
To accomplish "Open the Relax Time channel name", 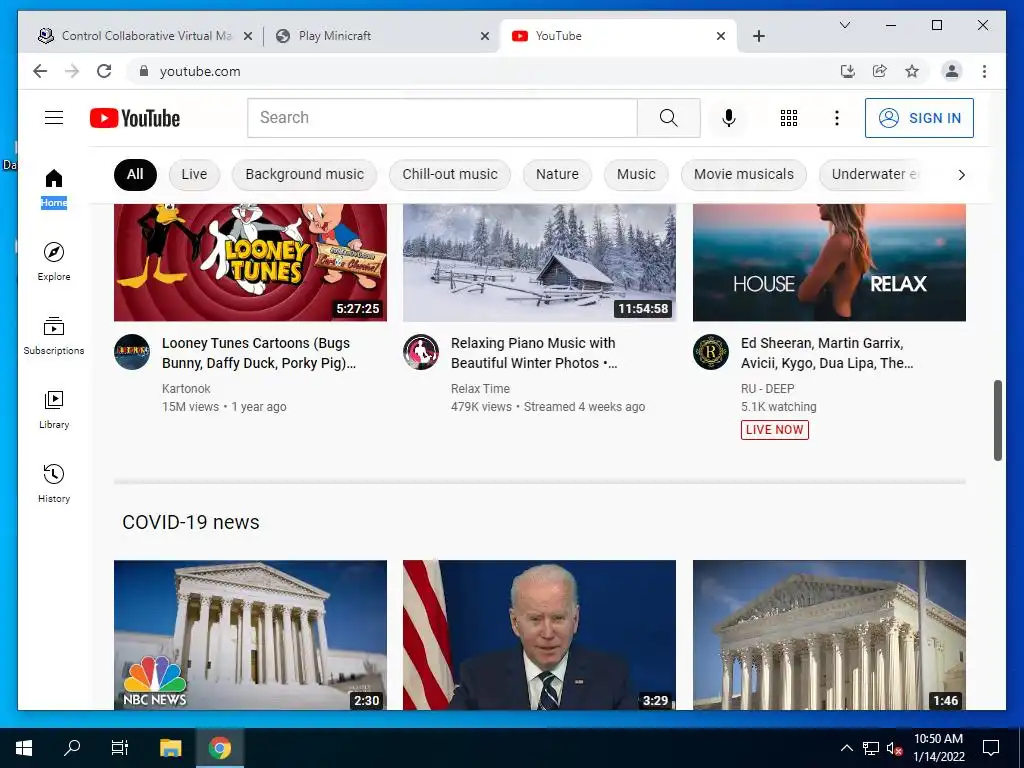I will pos(480,389).
